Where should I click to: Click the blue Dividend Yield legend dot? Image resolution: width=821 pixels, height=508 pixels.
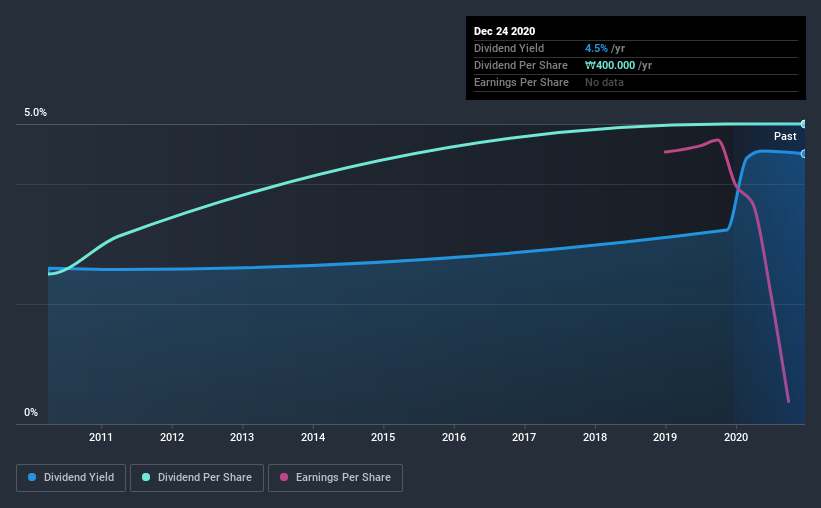tap(32, 477)
